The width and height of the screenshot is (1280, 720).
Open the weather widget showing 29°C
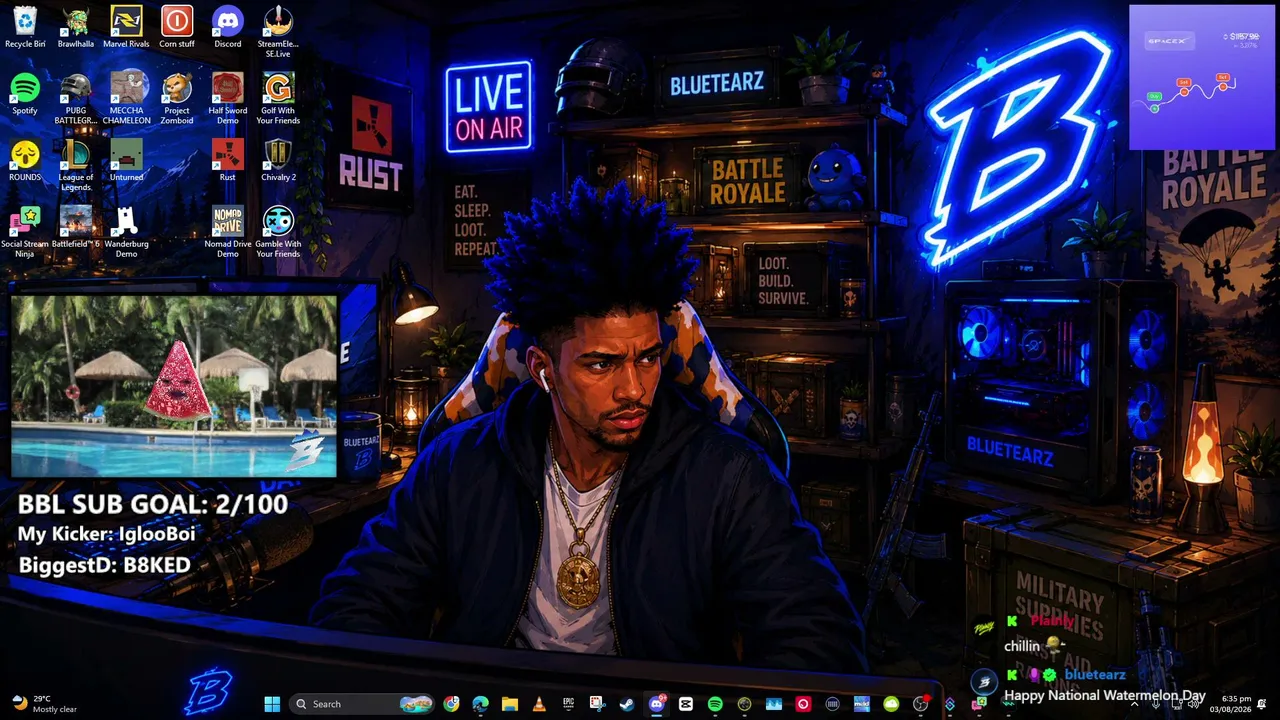point(44,704)
